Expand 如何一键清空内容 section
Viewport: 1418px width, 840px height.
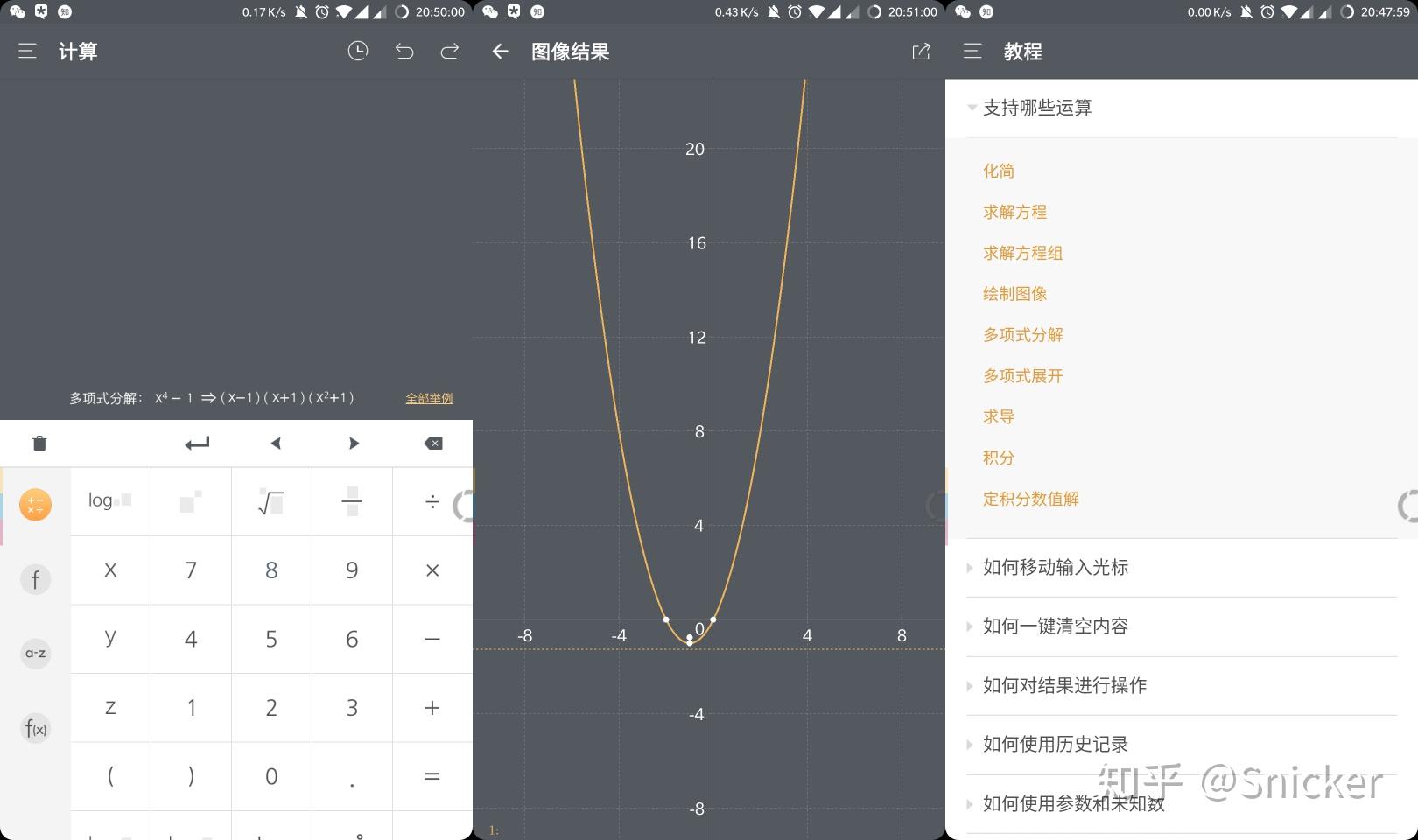pos(1182,626)
